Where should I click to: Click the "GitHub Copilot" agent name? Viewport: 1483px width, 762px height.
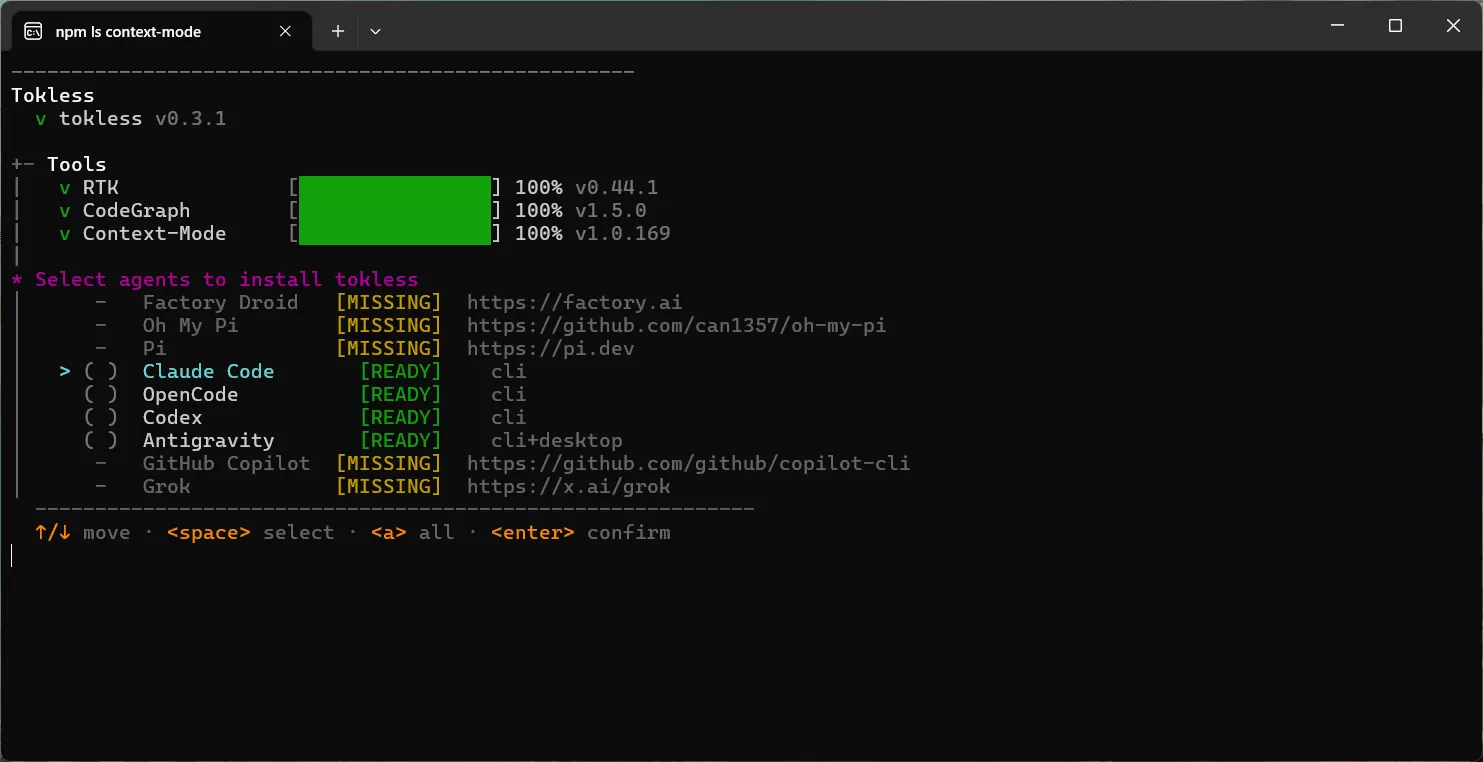point(226,463)
